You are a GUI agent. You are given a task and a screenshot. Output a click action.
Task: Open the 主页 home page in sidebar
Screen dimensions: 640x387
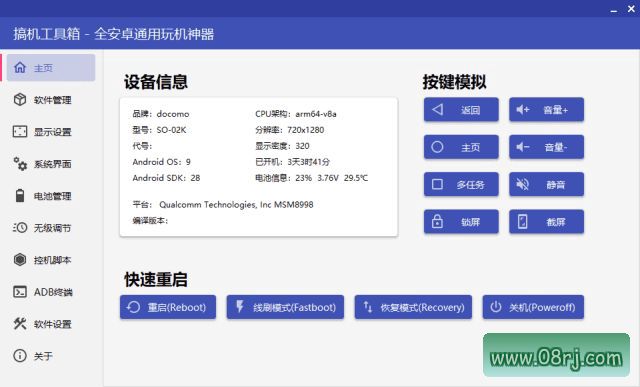click(51, 68)
